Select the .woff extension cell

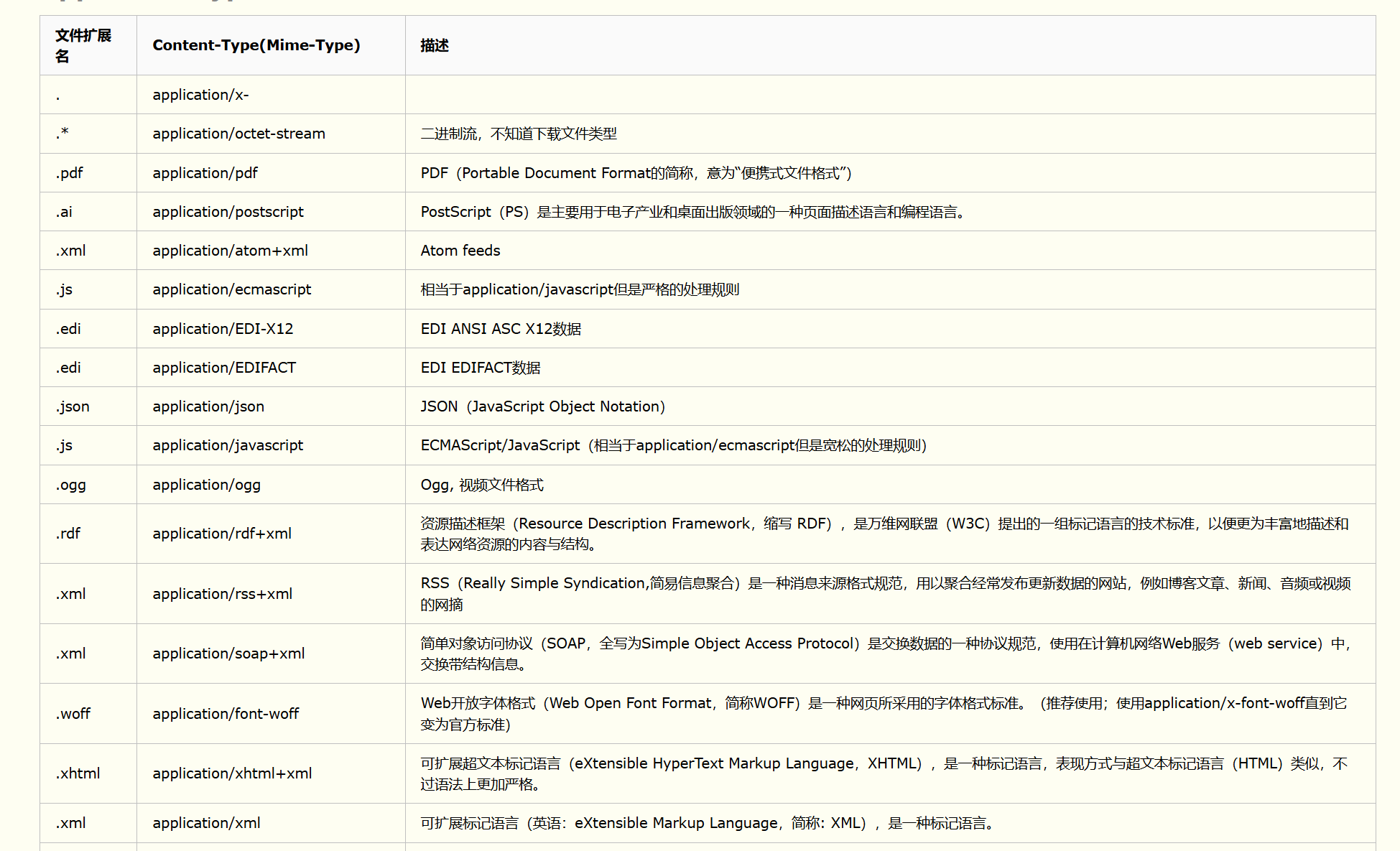click(x=73, y=714)
